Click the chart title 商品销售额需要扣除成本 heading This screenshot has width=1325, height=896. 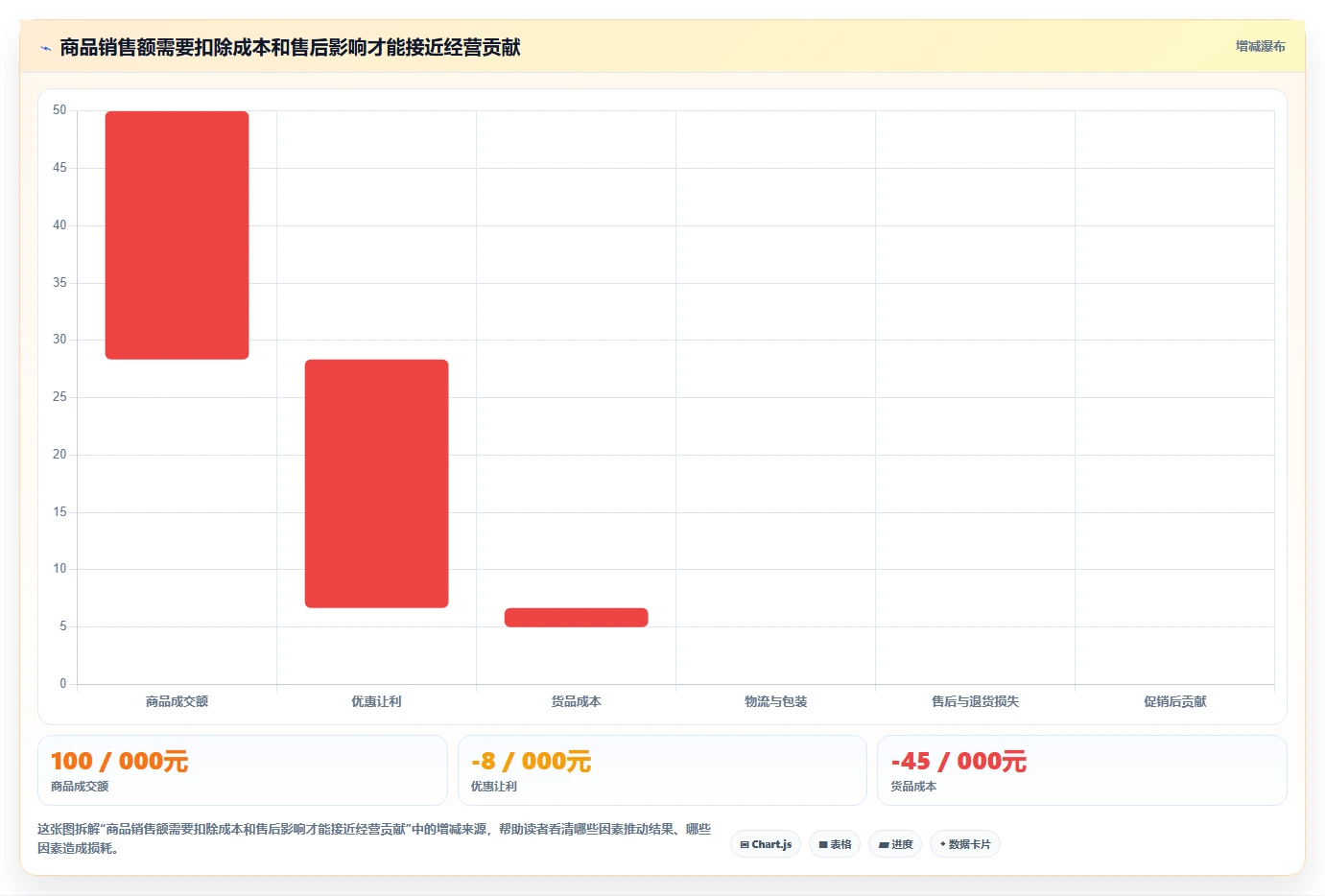click(x=290, y=47)
